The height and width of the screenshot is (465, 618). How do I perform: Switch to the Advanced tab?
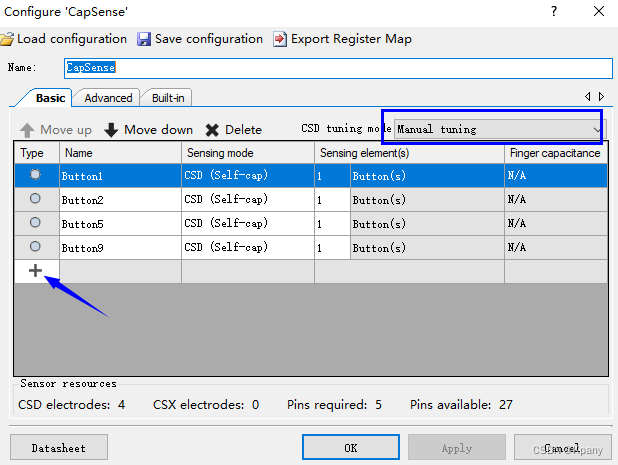click(108, 98)
